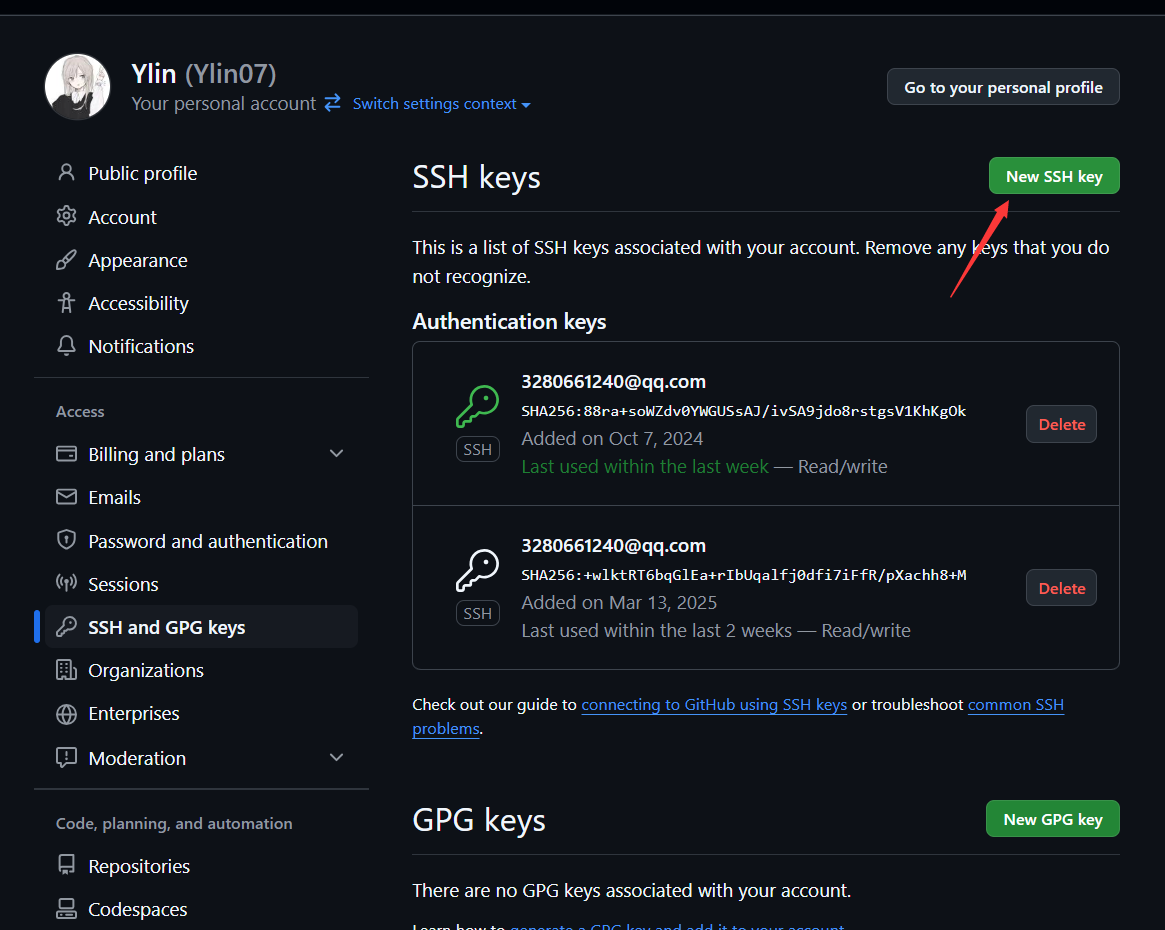Click the Appearance paintbrush icon
This screenshot has height=930, width=1165.
pyautogui.click(x=66, y=260)
